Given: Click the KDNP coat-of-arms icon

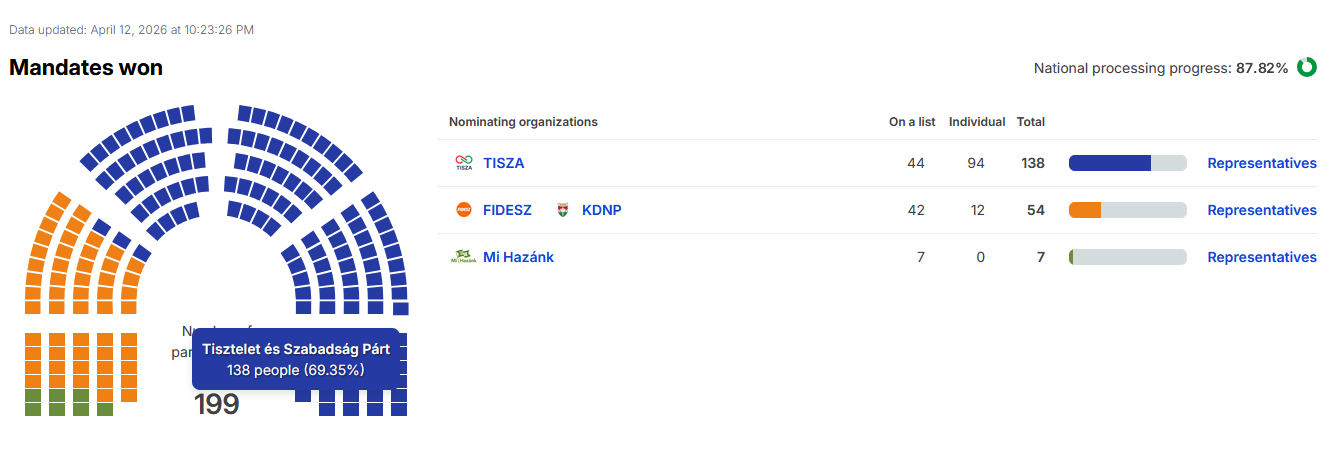Looking at the screenshot, I should pyautogui.click(x=563, y=210).
